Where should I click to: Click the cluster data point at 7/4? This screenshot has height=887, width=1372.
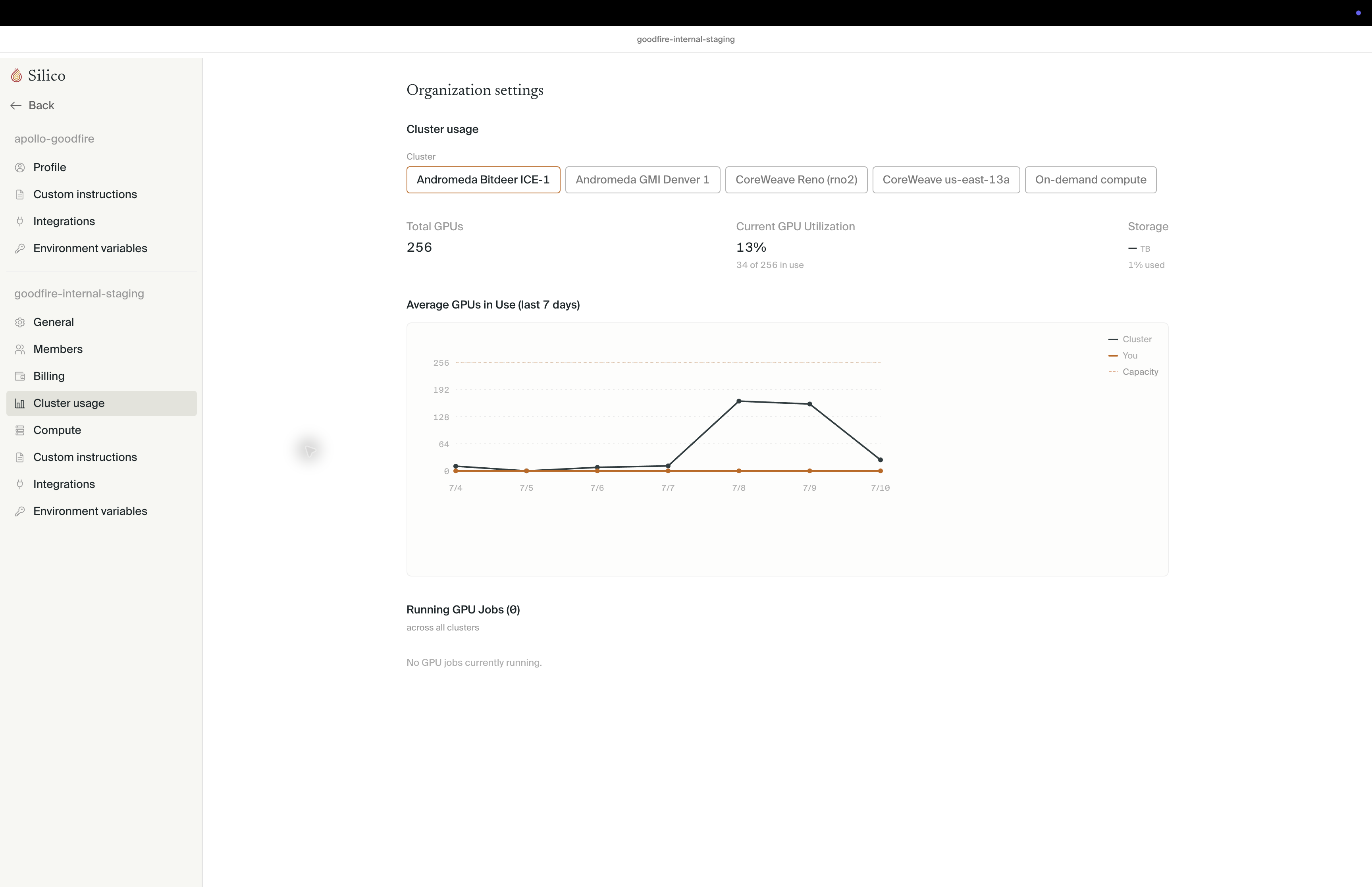pyautogui.click(x=455, y=466)
